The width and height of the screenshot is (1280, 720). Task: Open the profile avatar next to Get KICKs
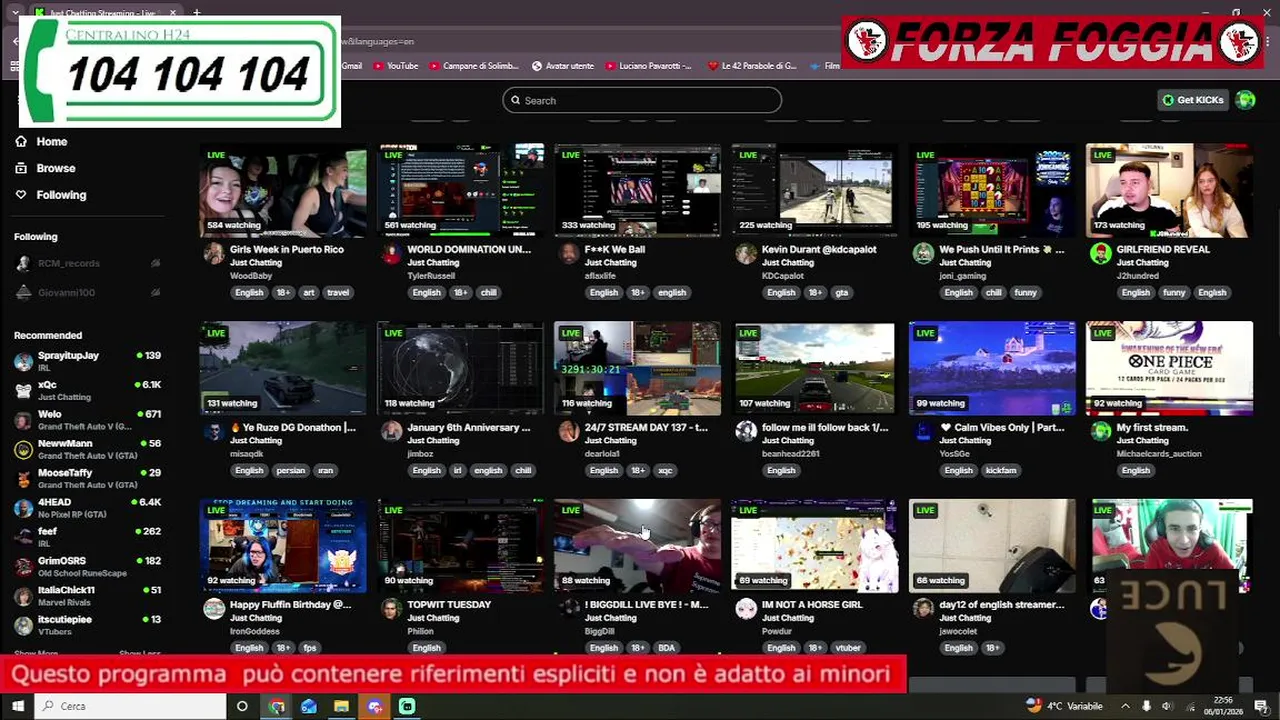click(x=1245, y=100)
